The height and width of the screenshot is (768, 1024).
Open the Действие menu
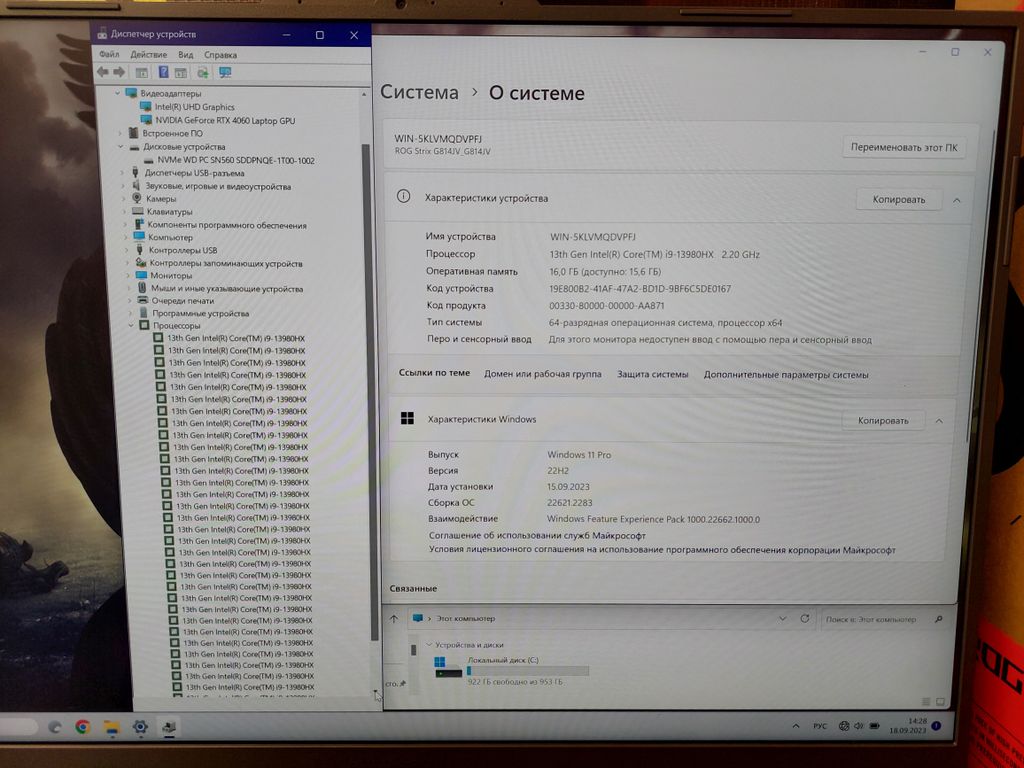[x=148, y=54]
